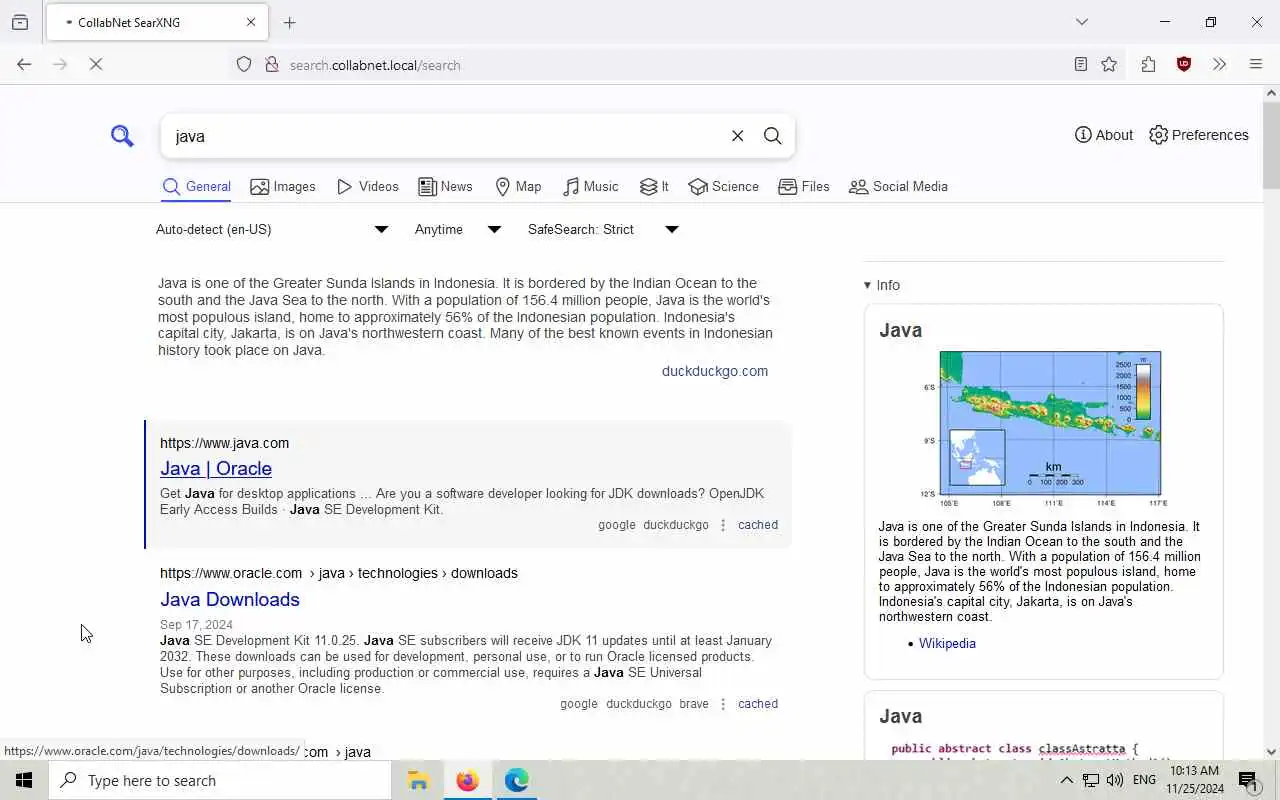Screen dimensions: 1280x800
Task: Stop page loading
Action: (97, 64)
